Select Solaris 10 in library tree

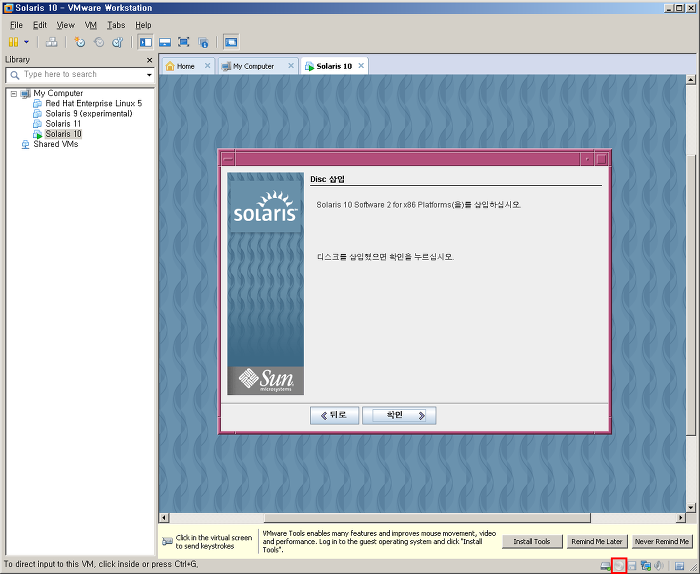[63, 134]
